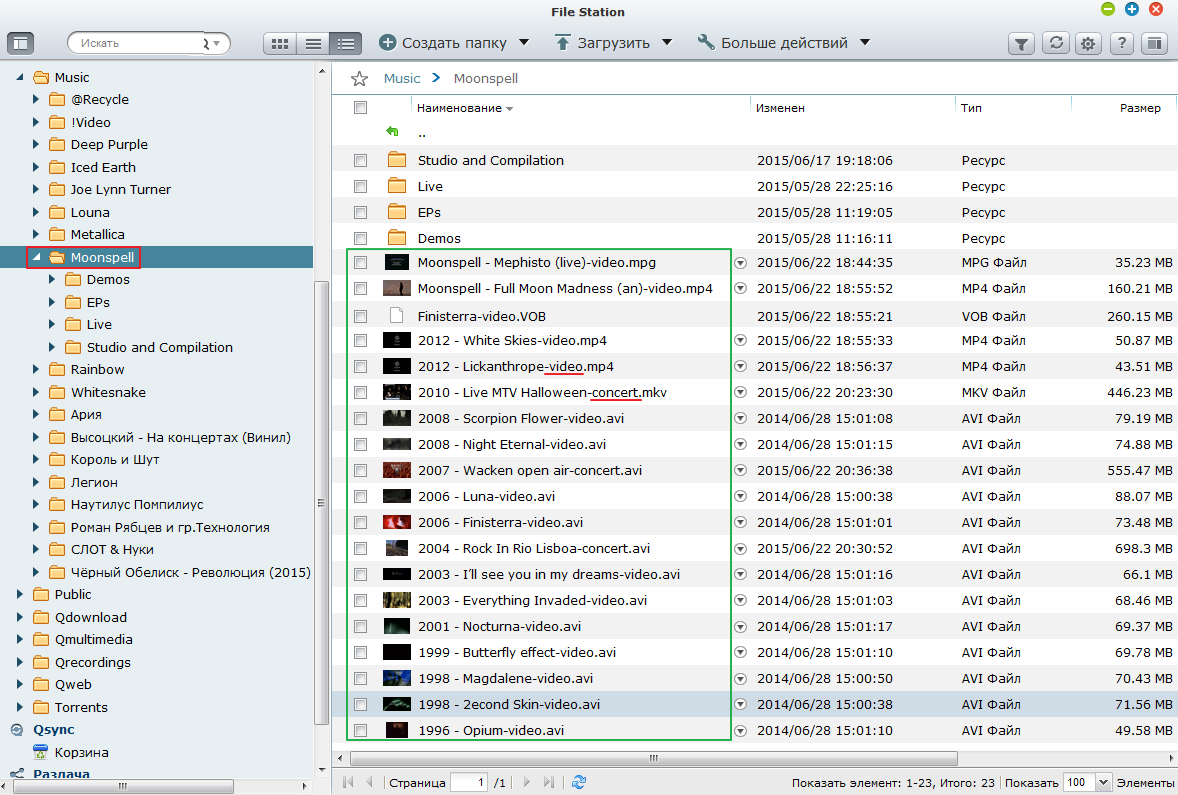Screen dimensions: 1178x795
Task: Go to first page of results
Action: 349,782
